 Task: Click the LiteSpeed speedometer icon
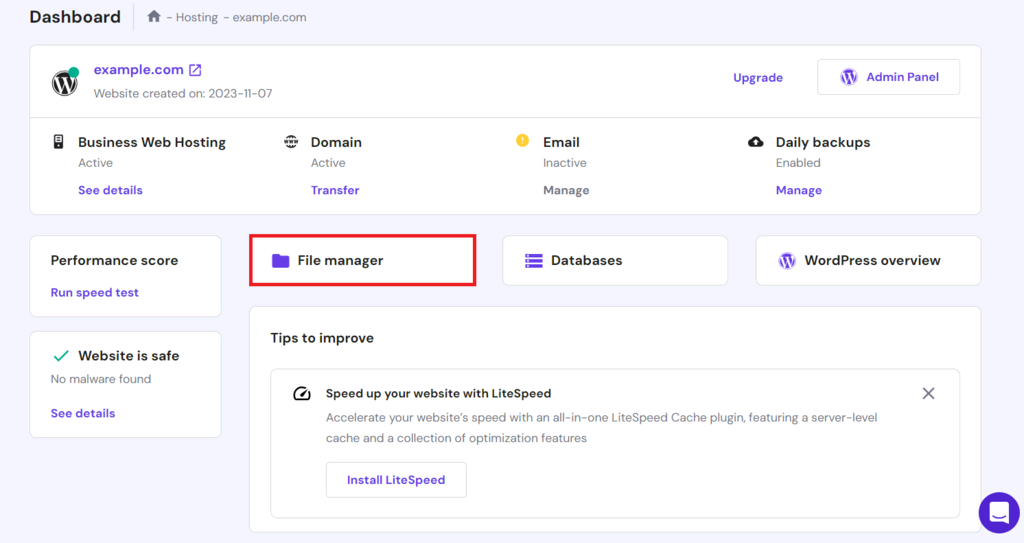pyautogui.click(x=302, y=394)
